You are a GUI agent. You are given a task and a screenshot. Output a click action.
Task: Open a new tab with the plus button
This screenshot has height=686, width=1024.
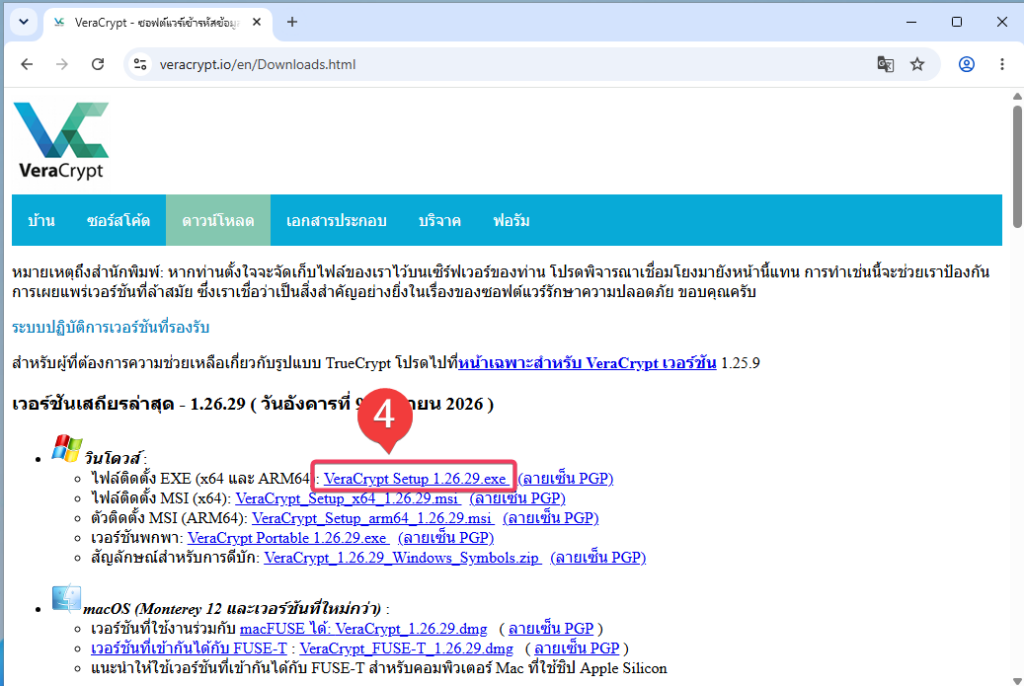292,22
